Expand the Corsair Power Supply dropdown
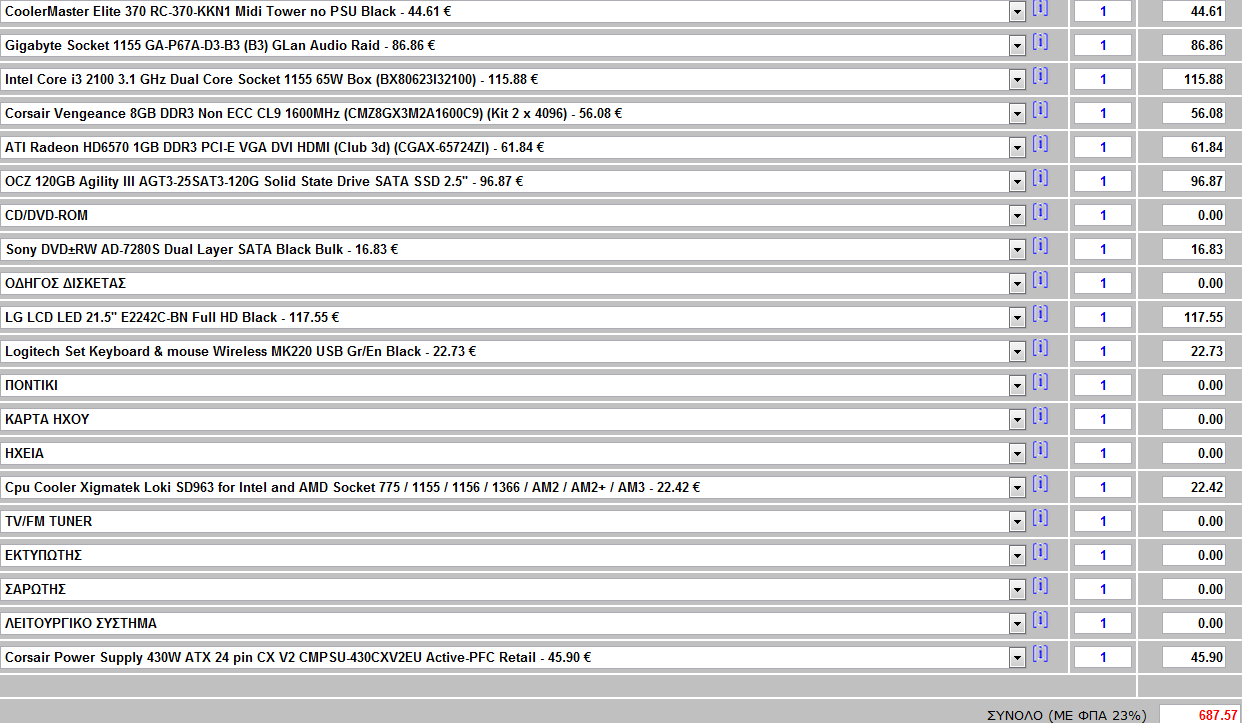The width and height of the screenshot is (1242, 723). point(1018,658)
